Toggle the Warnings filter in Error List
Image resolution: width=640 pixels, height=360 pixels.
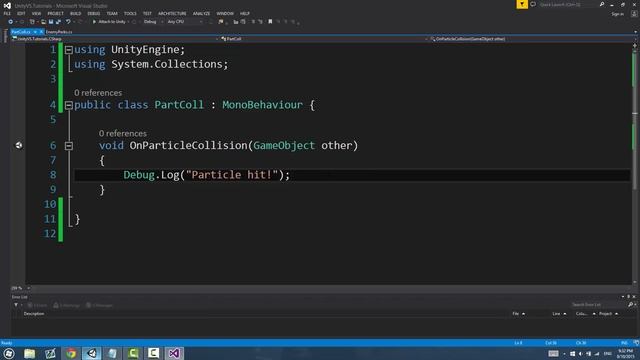pyautogui.click(x=67, y=305)
